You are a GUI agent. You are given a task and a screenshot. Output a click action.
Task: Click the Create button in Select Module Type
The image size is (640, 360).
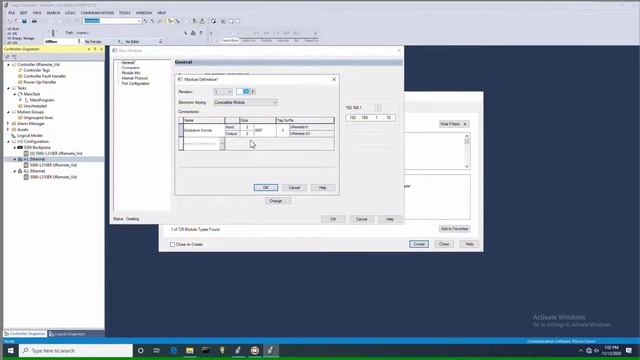419,244
